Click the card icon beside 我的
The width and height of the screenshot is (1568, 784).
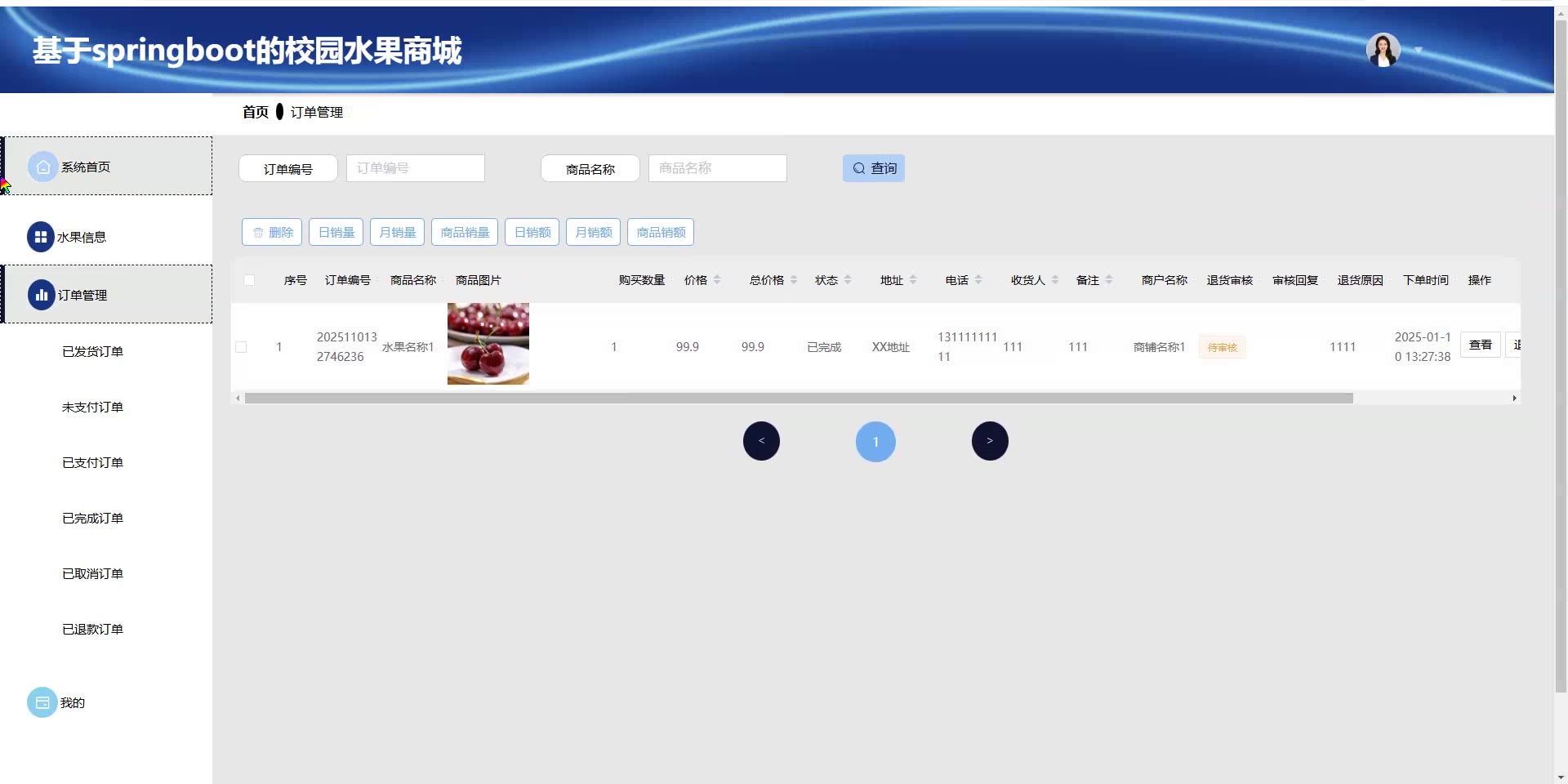pyautogui.click(x=42, y=702)
